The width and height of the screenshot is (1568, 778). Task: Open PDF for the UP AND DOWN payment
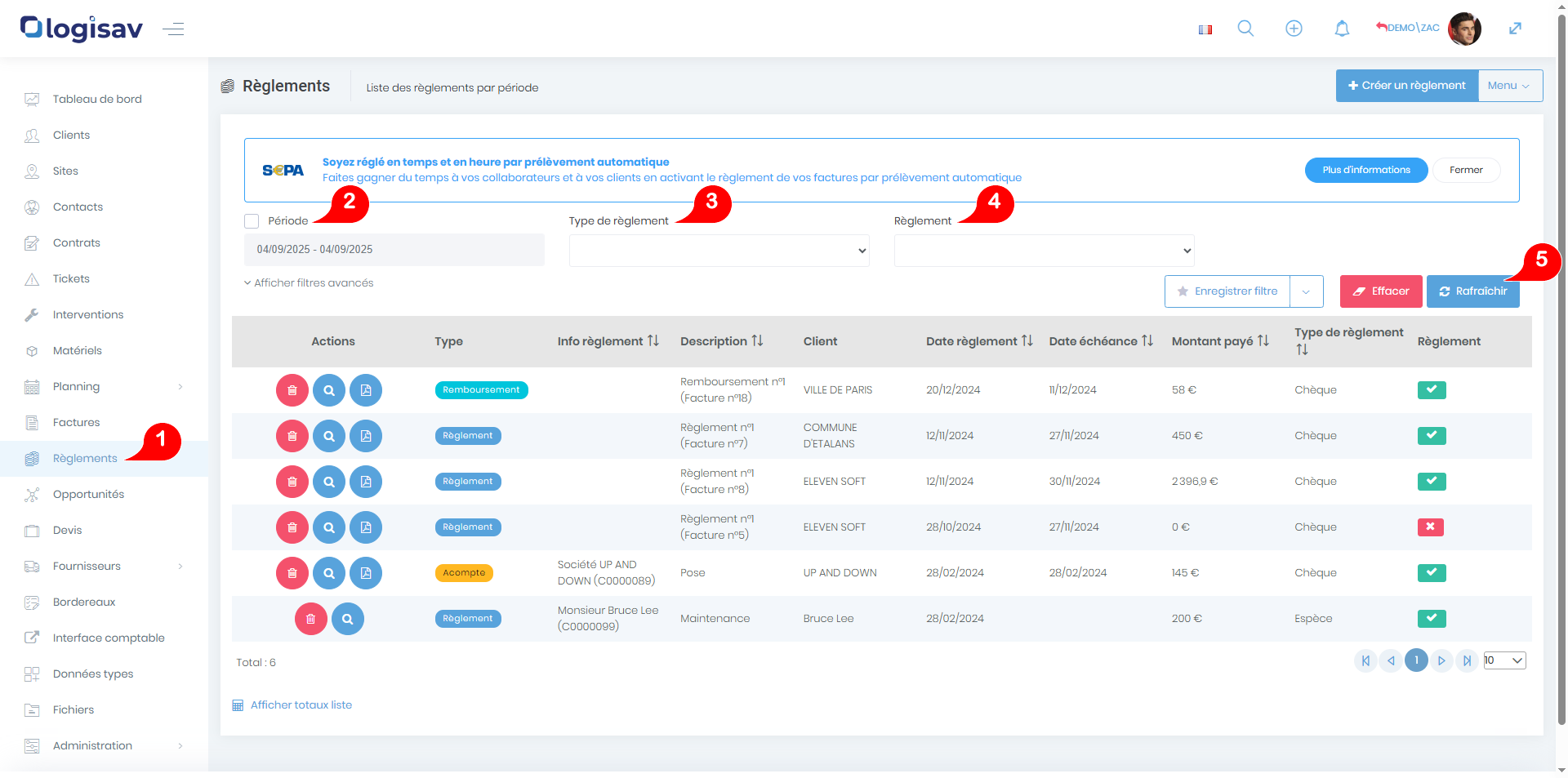pos(366,573)
